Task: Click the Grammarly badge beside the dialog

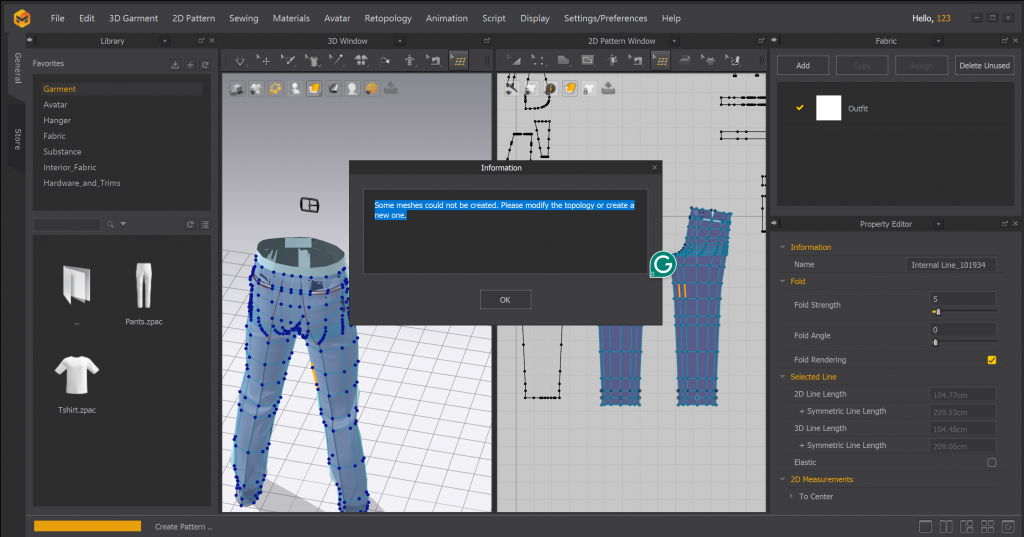Action: tap(663, 265)
